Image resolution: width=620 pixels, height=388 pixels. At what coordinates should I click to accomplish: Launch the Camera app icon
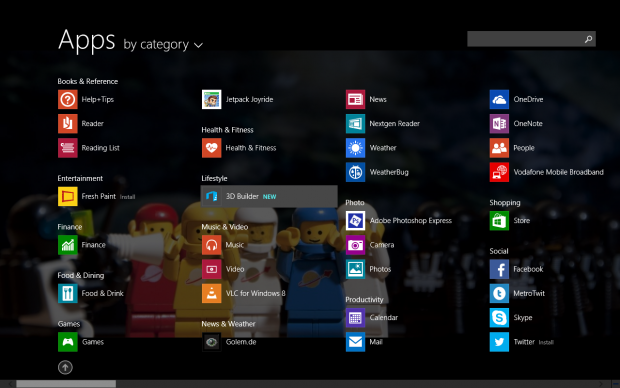point(355,245)
